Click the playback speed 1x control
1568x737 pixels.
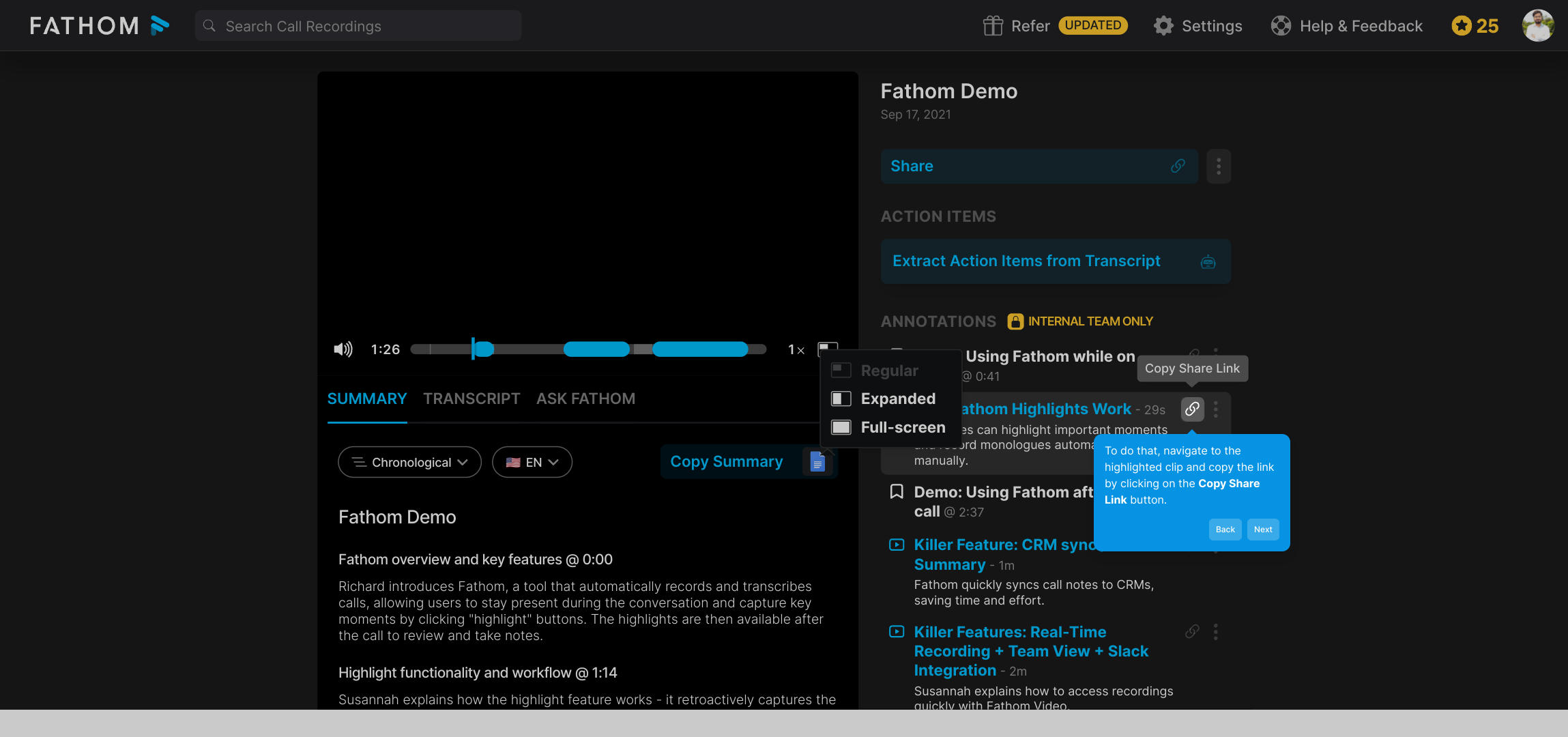[x=796, y=349]
